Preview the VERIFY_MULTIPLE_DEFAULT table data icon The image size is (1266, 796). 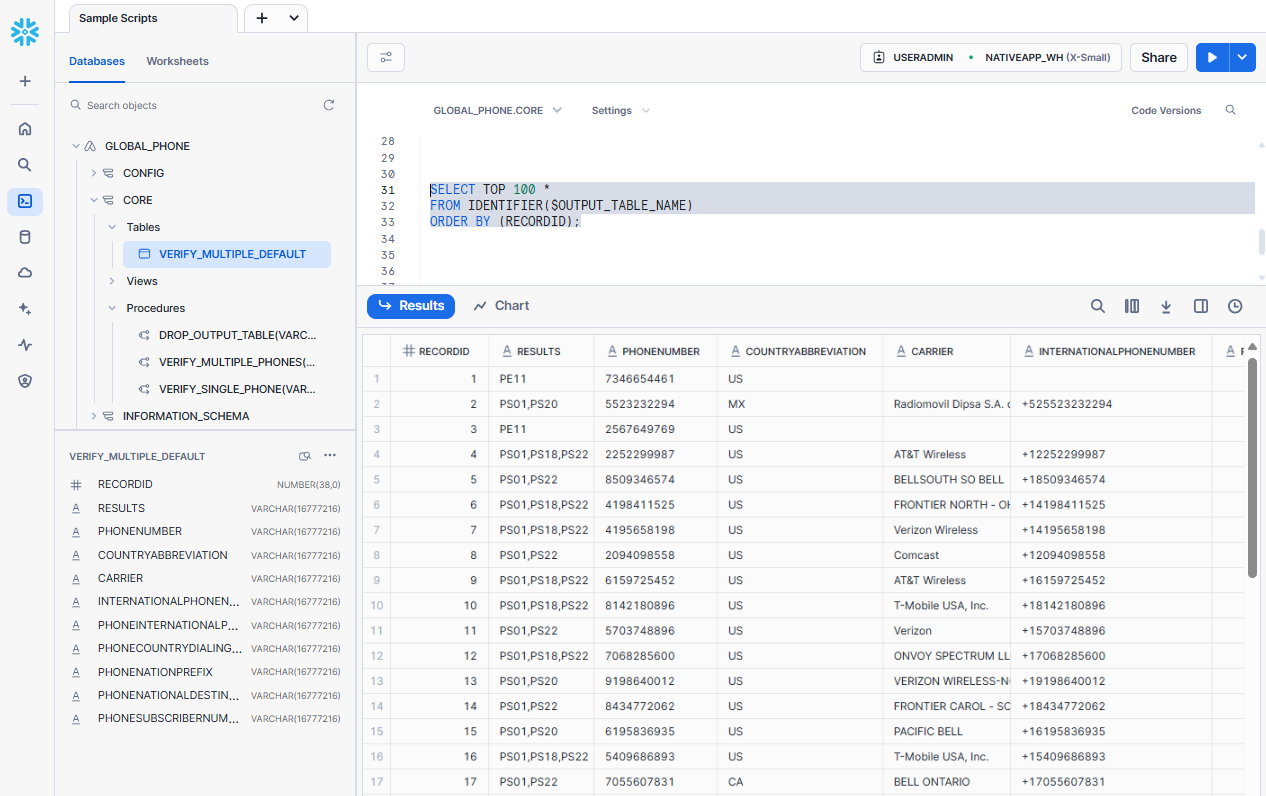pyautogui.click(x=305, y=456)
